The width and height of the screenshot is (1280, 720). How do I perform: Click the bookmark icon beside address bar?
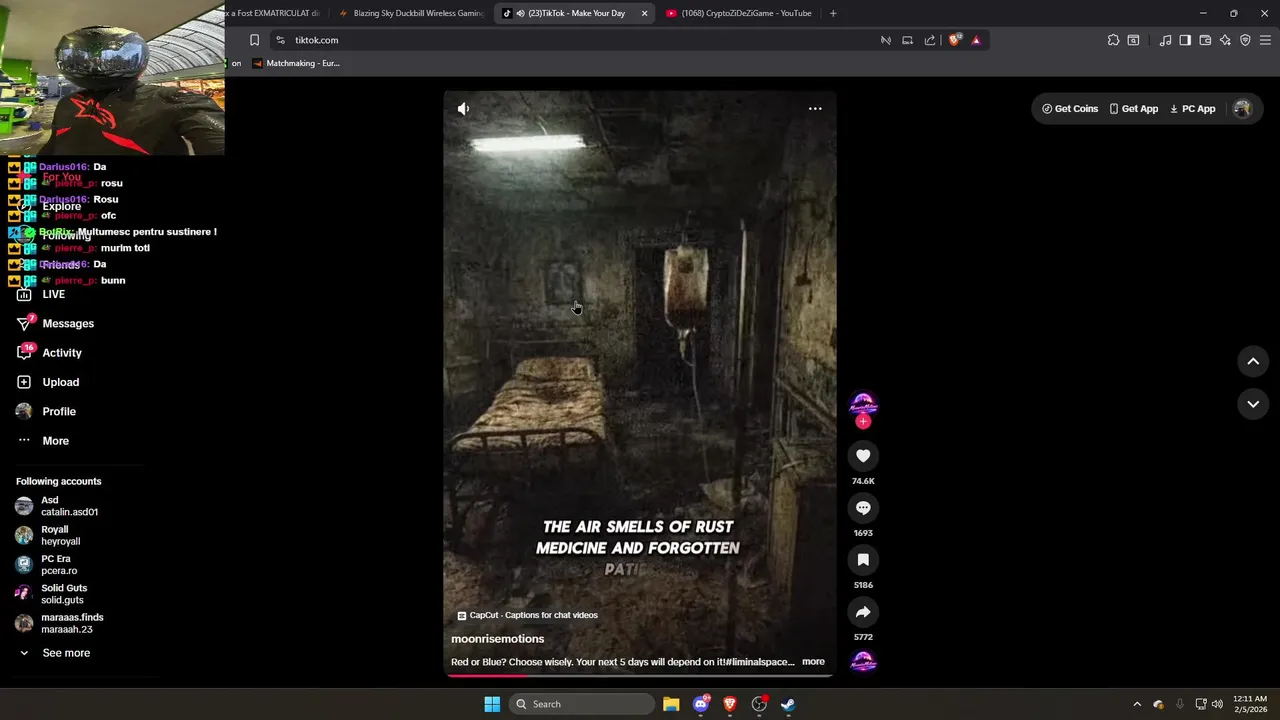254,40
